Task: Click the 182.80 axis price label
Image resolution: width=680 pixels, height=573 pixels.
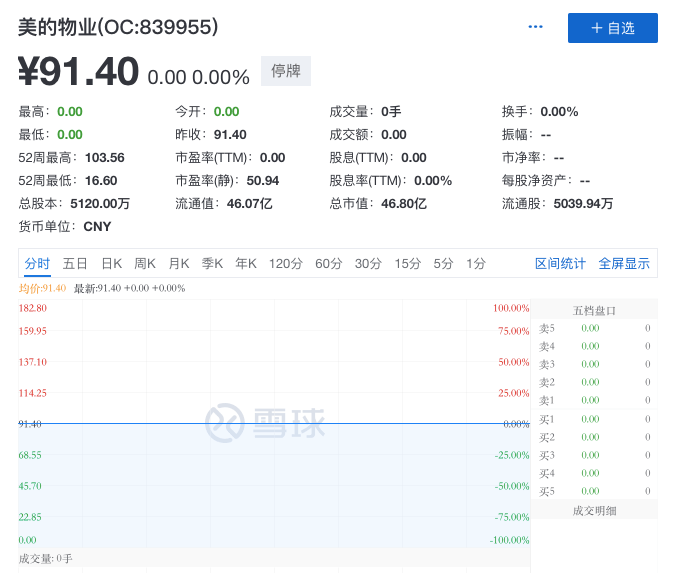Action: [x=33, y=308]
